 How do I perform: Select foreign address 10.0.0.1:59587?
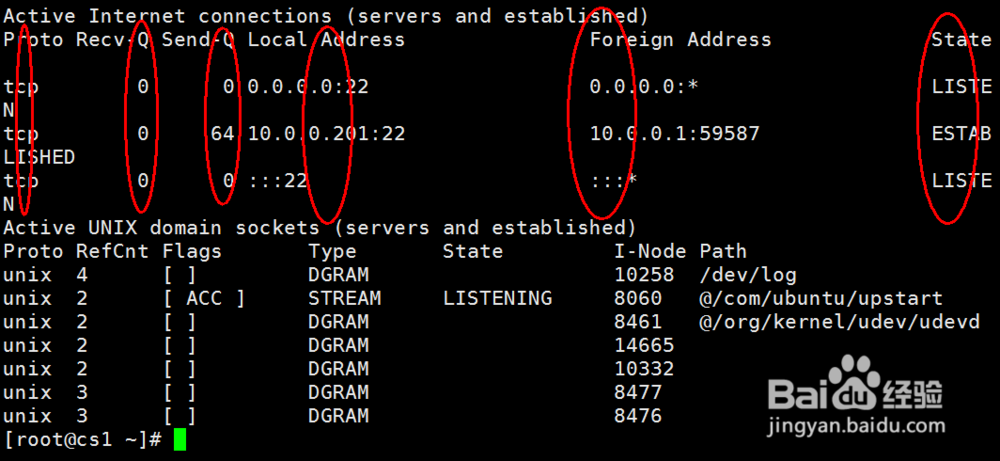[674, 134]
